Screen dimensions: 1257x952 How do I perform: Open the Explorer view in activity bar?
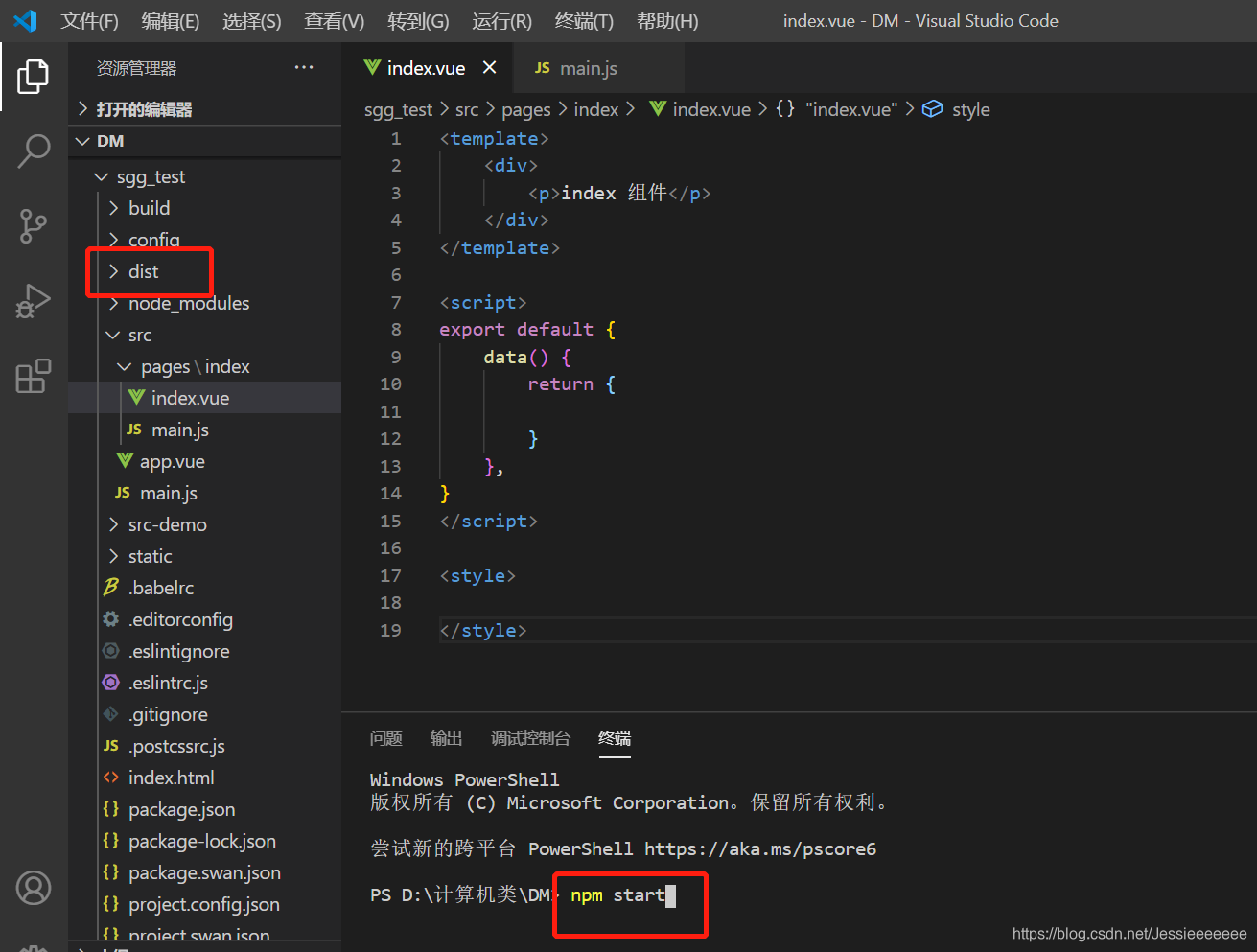pyautogui.click(x=34, y=76)
